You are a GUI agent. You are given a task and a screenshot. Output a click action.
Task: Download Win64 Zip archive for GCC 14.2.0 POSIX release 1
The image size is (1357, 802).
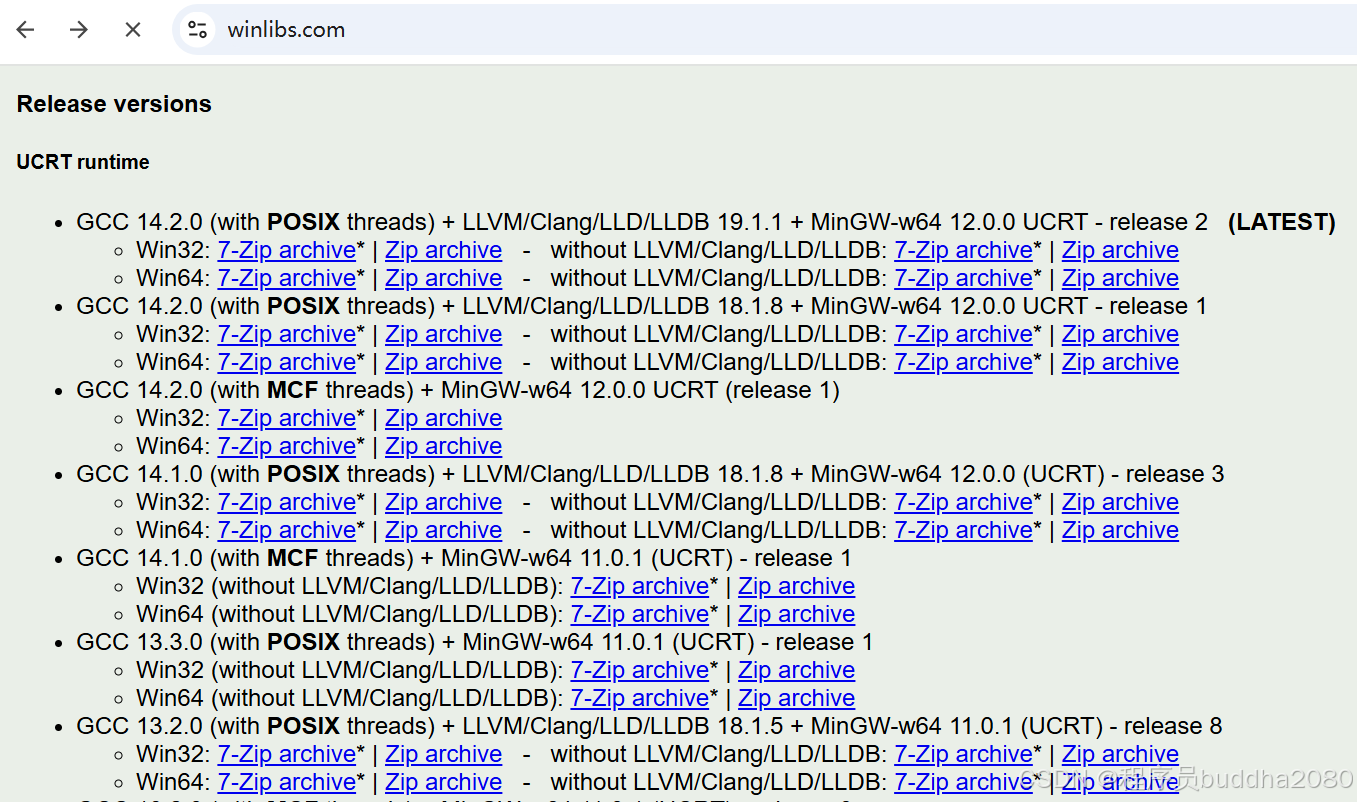point(444,362)
